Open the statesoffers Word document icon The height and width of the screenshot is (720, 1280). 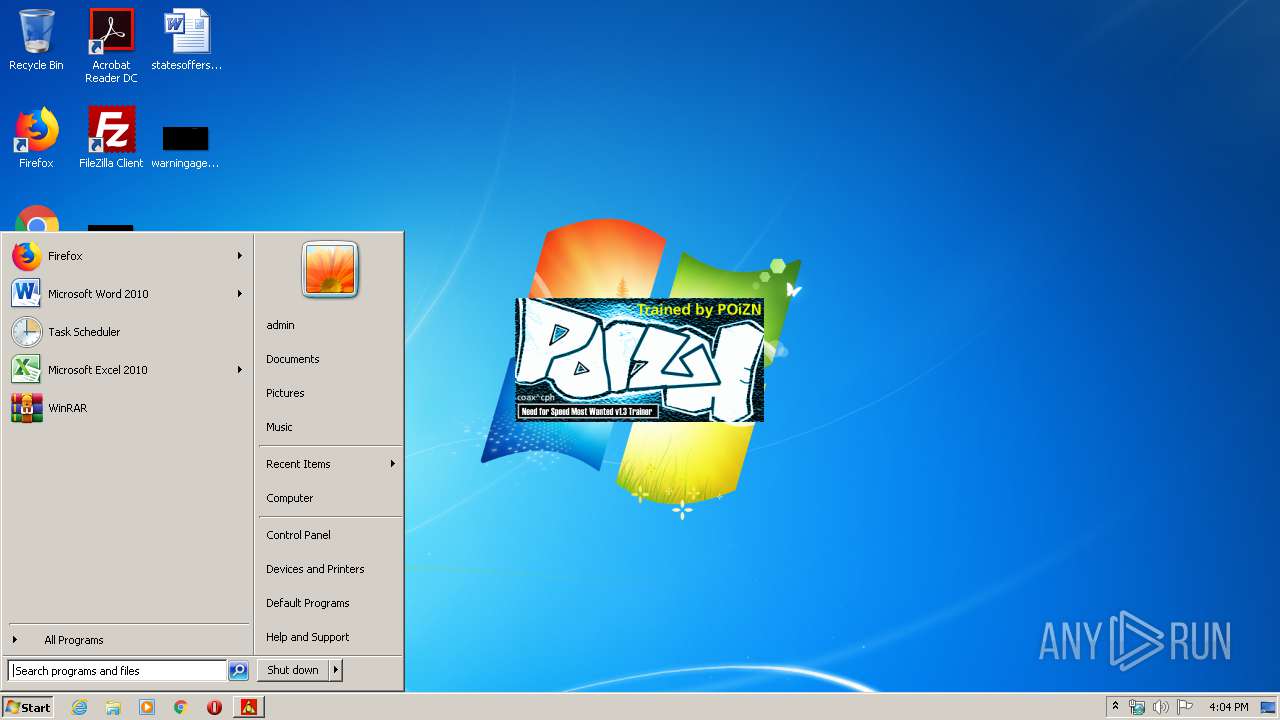186,40
